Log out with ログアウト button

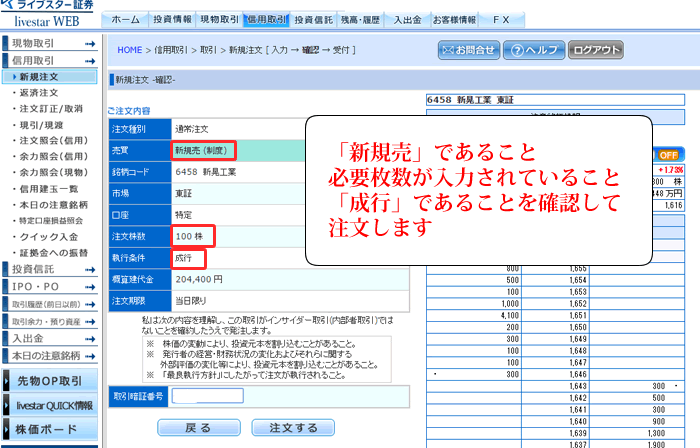[x=598, y=49]
